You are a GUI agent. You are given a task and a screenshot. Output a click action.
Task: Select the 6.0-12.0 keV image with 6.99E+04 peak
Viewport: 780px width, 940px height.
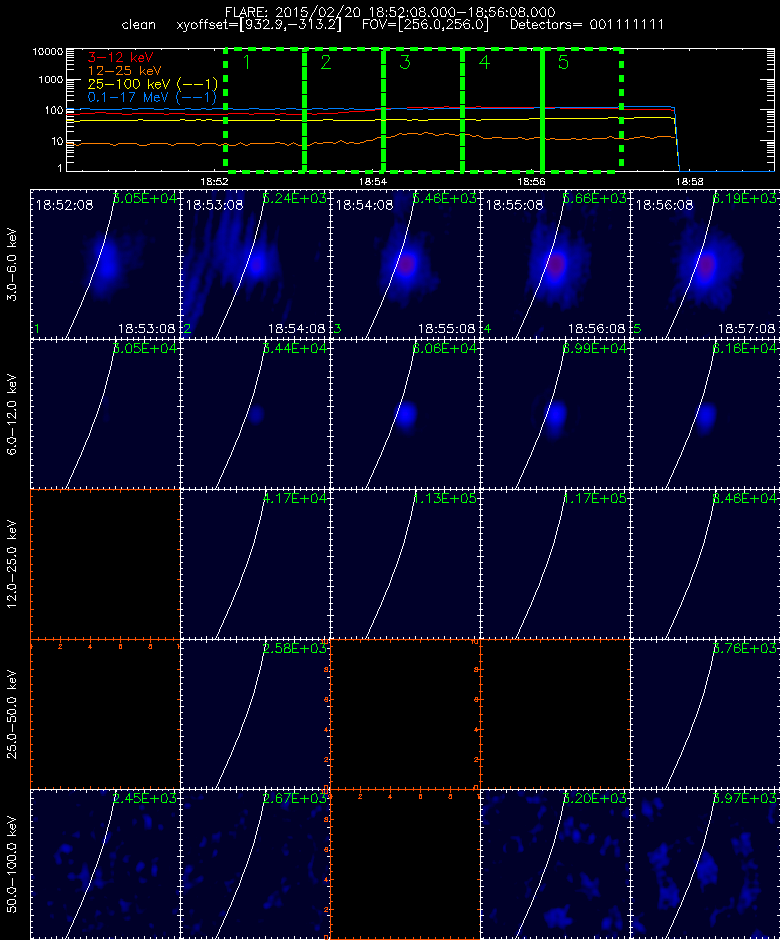coord(555,414)
